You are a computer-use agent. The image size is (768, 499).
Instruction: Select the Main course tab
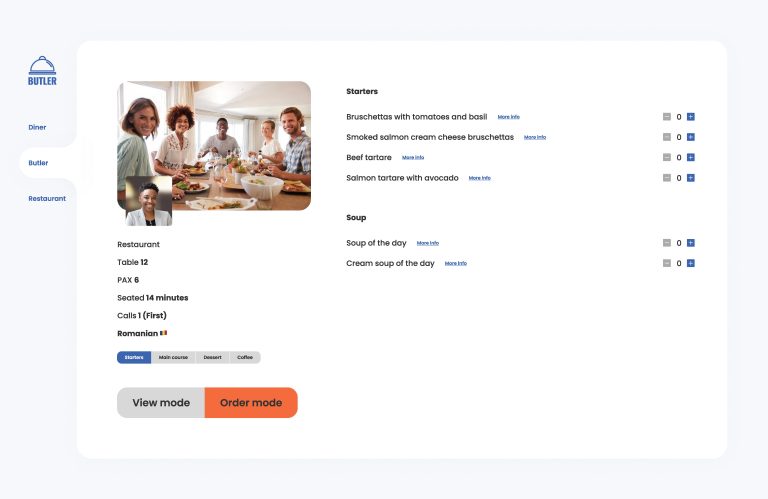coord(173,357)
